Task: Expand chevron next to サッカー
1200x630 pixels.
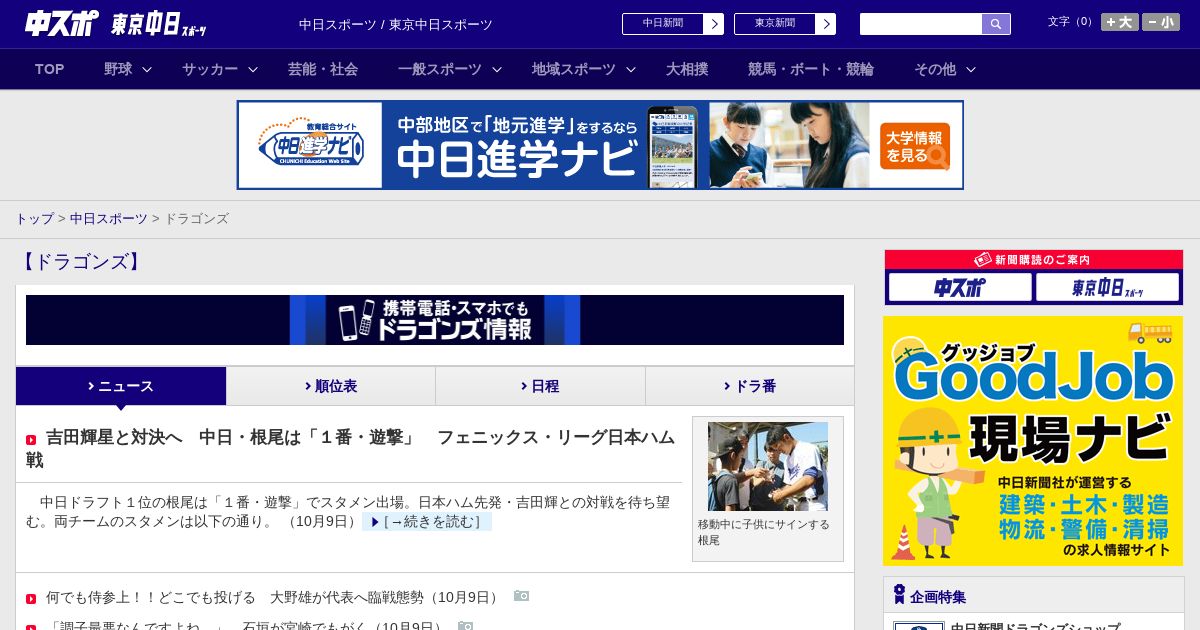Action: [x=253, y=70]
